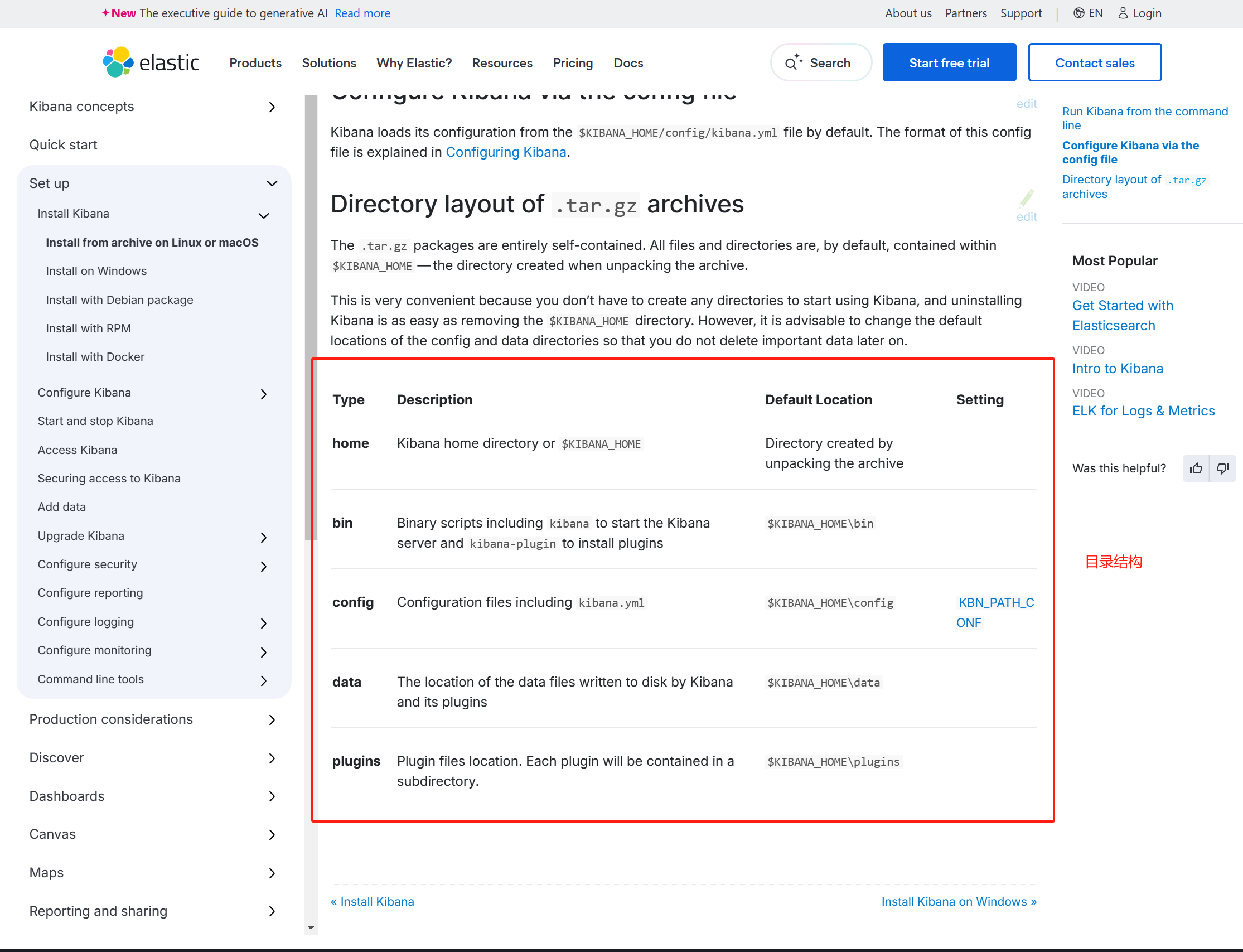Open the Products menu
1243x952 pixels.
tap(255, 63)
